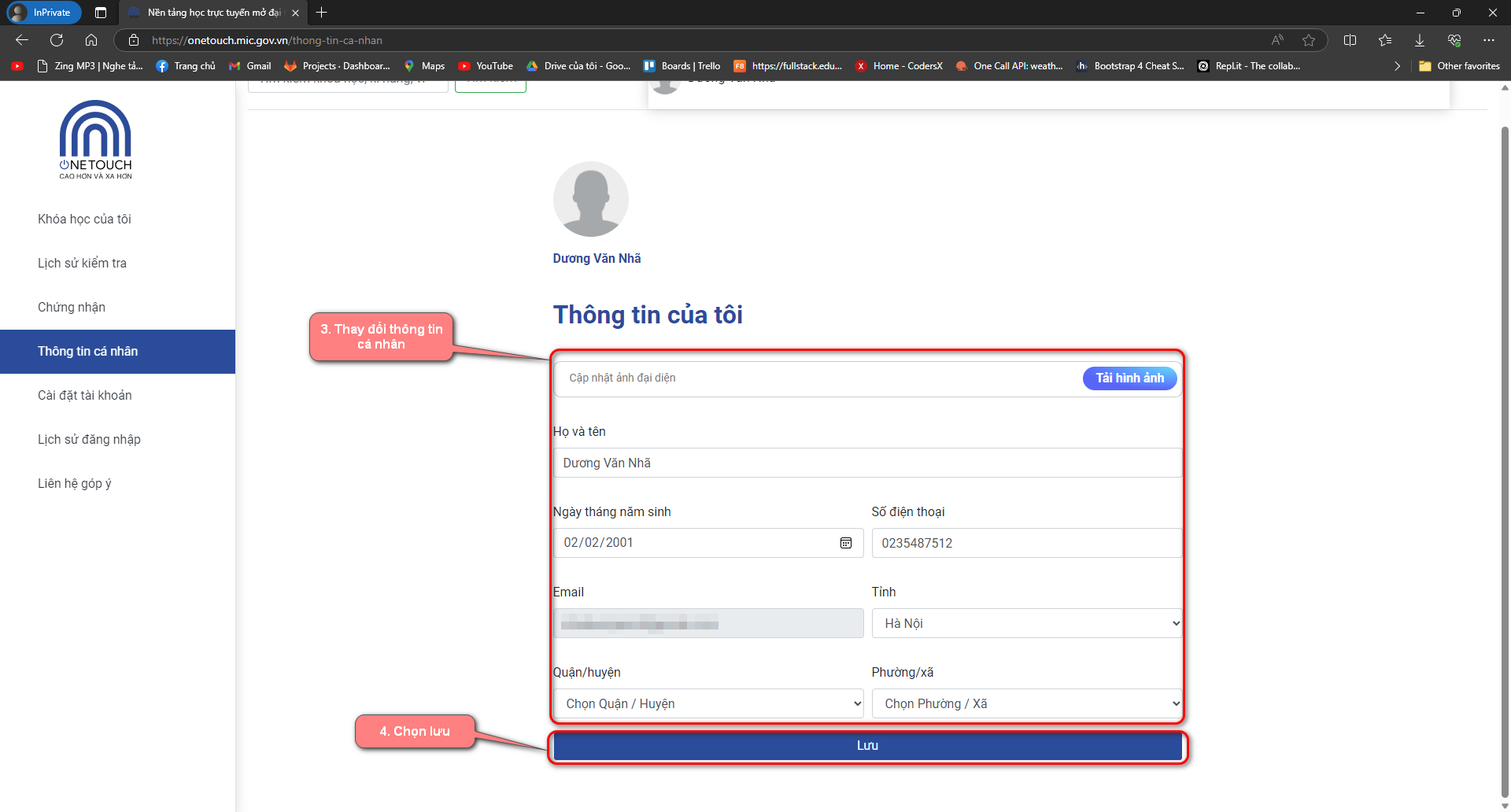Screen dimensions: 1511x812
Task: Expand the Tỉnh dropdown showing Hà Nội
Action: pos(1026,623)
